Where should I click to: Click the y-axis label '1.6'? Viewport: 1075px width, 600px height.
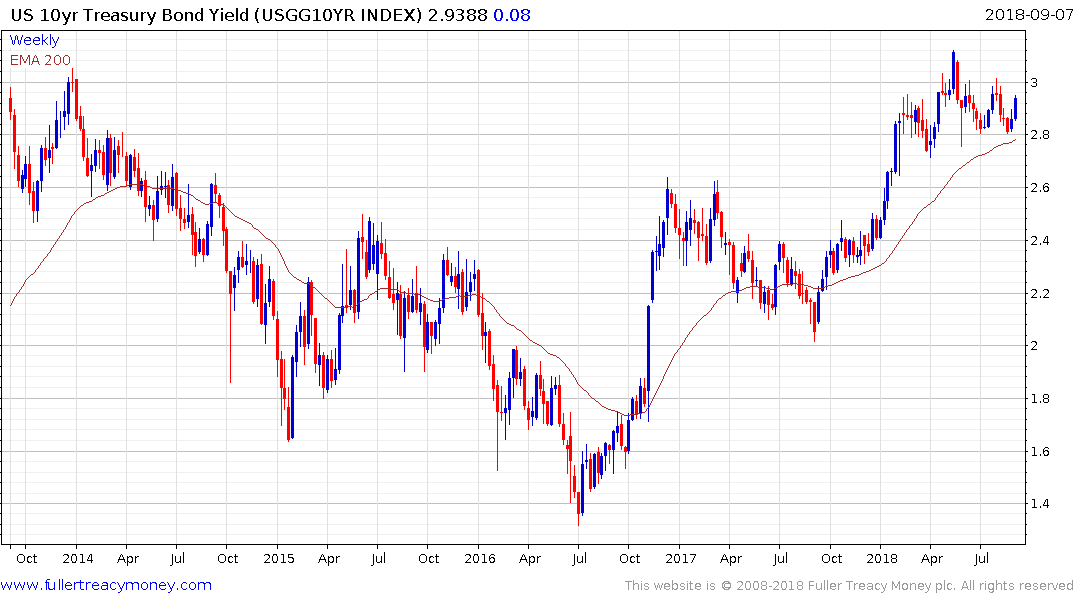(1039, 451)
